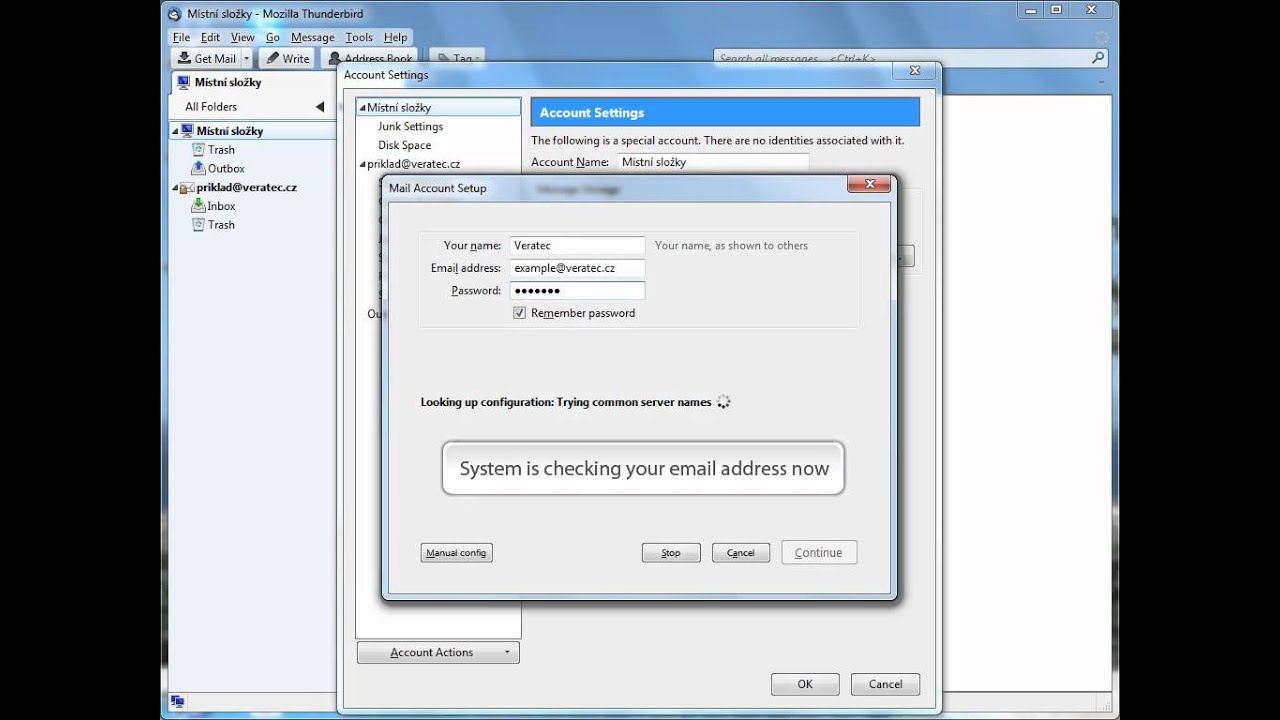Click the Password field
This screenshot has width=1280, height=720.
coord(577,291)
